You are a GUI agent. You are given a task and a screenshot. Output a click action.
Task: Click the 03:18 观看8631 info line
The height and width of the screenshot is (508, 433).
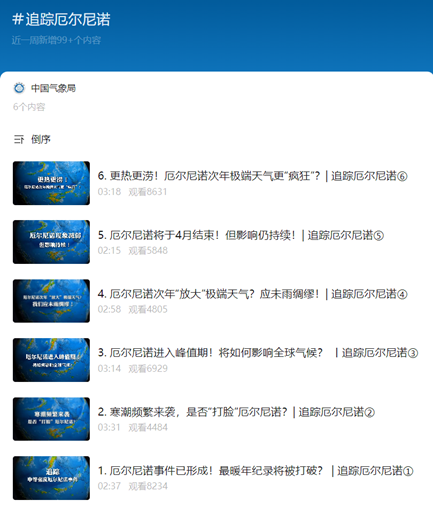pos(132,192)
